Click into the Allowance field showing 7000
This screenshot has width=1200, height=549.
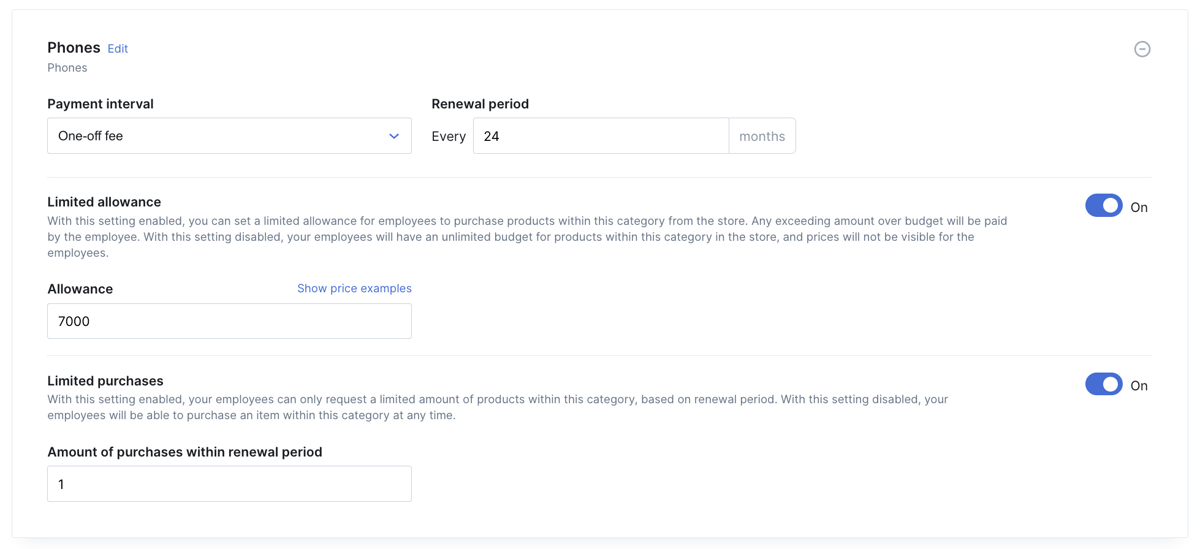point(229,321)
